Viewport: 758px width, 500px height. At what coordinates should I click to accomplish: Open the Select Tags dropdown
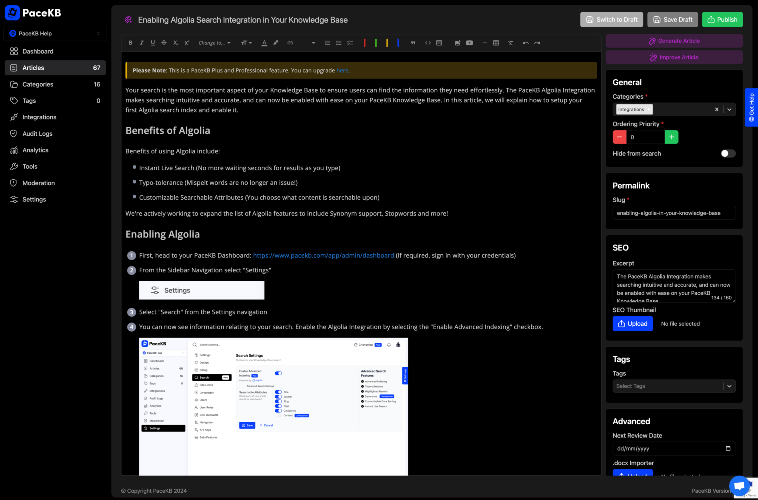click(x=674, y=386)
